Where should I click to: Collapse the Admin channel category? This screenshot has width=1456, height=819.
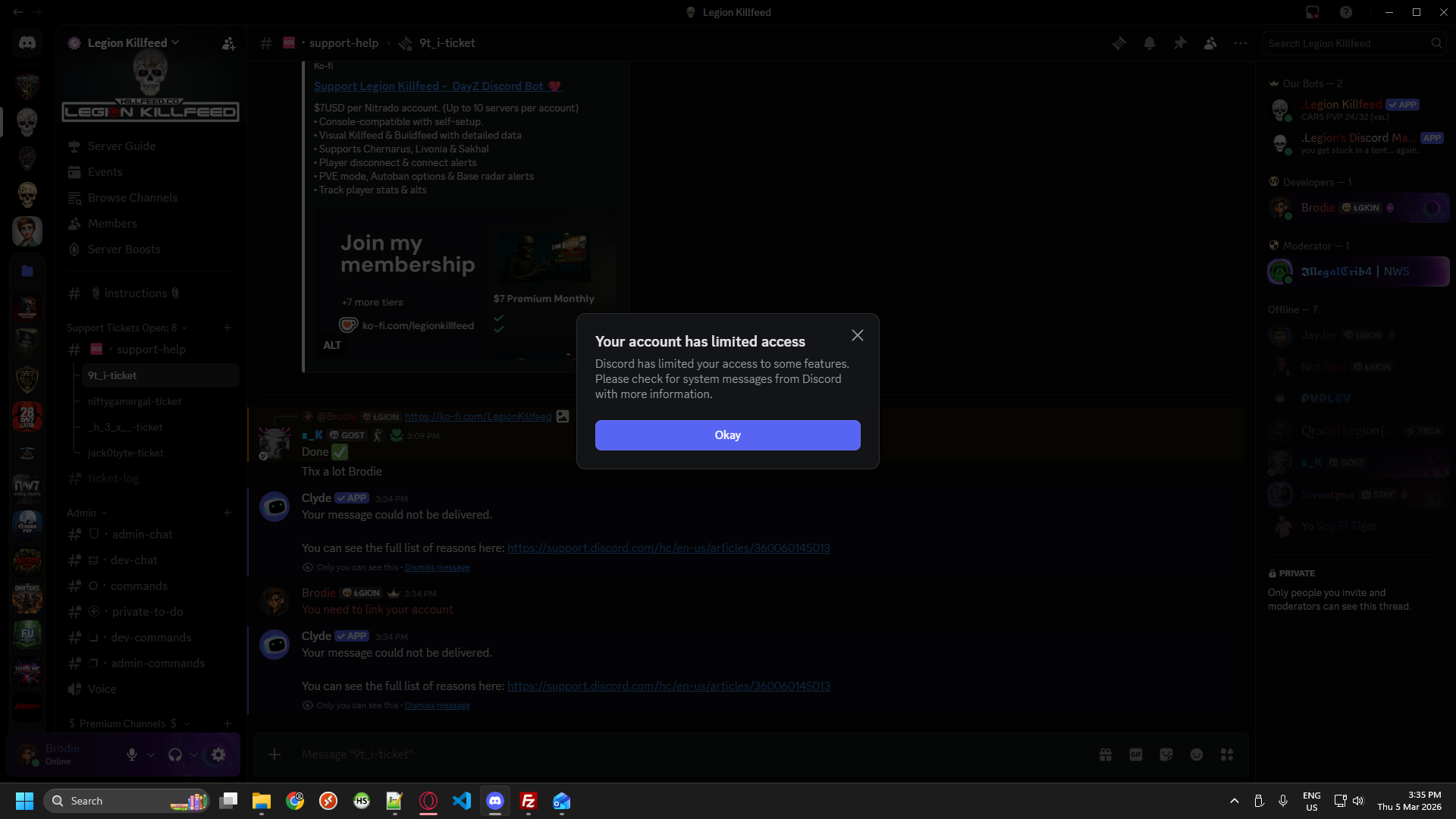tap(86, 513)
